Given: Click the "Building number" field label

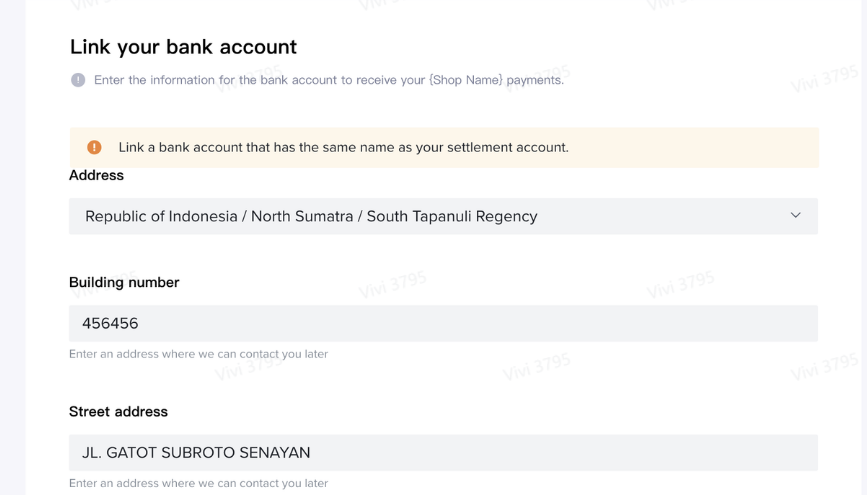Looking at the screenshot, I should point(124,283).
